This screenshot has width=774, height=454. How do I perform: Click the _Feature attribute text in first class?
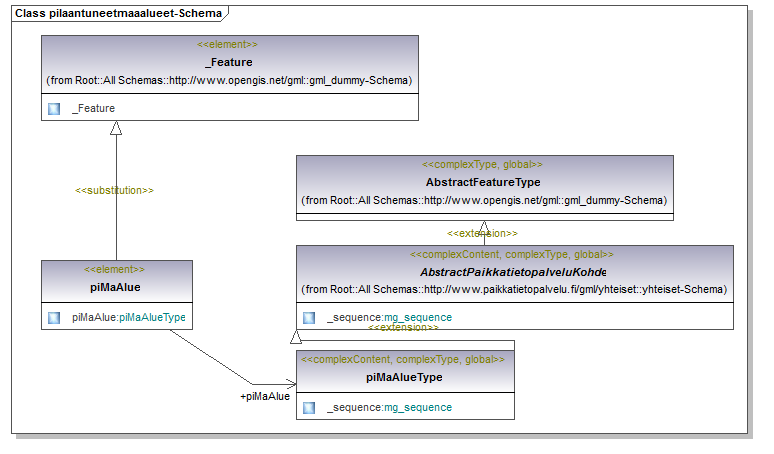point(93,108)
